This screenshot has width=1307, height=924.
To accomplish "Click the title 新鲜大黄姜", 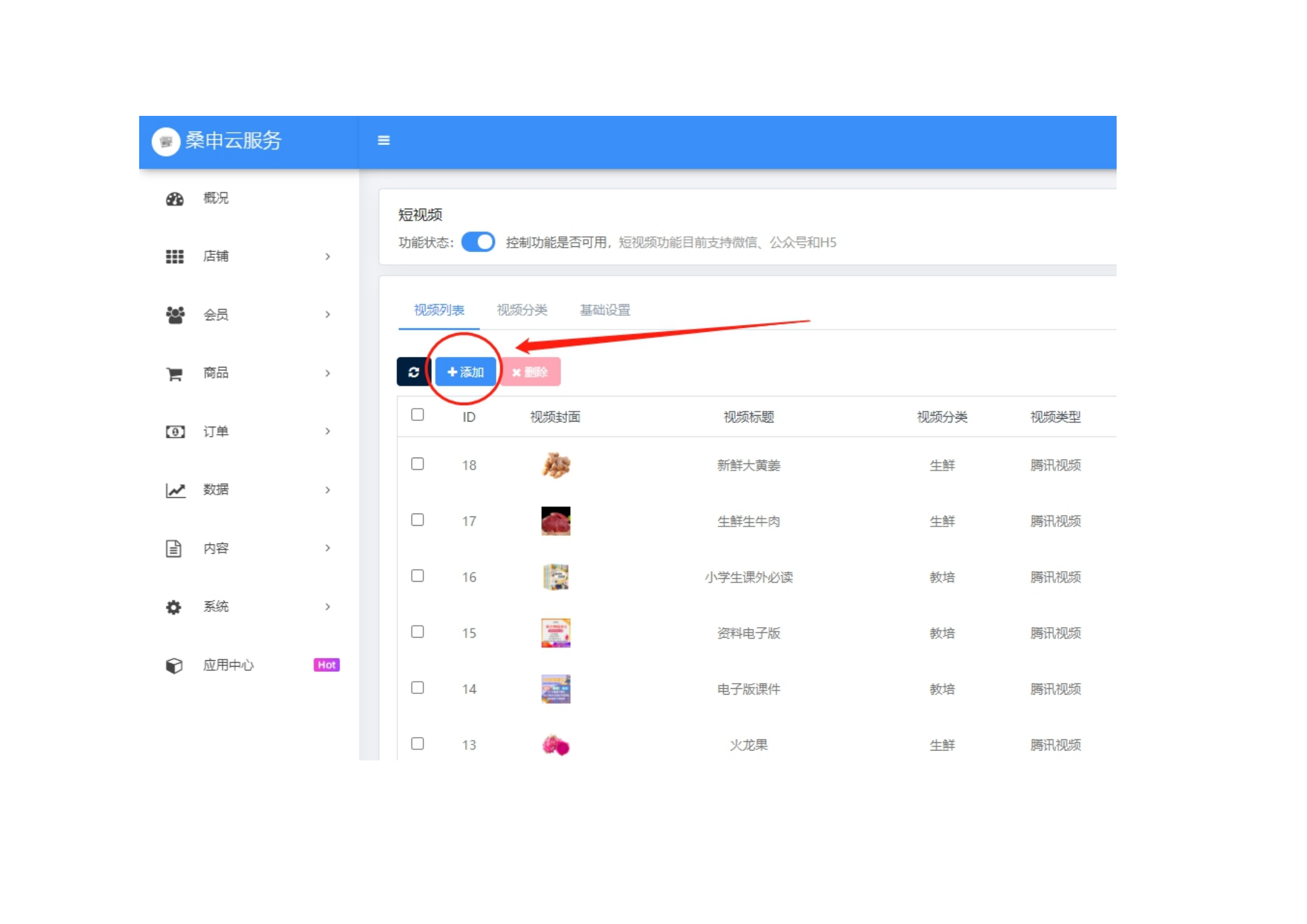I will (x=749, y=465).
